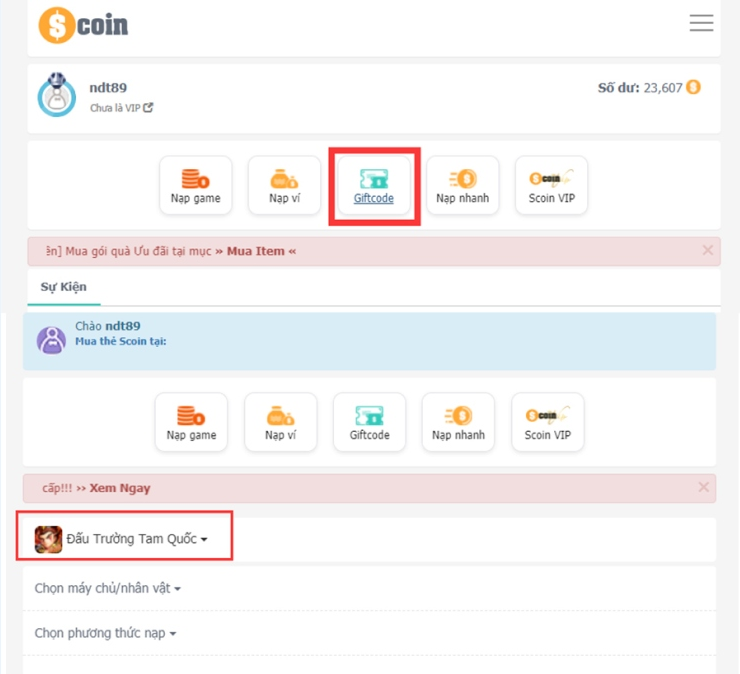
Task: Click the Mua Item link
Action: [256, 251]
